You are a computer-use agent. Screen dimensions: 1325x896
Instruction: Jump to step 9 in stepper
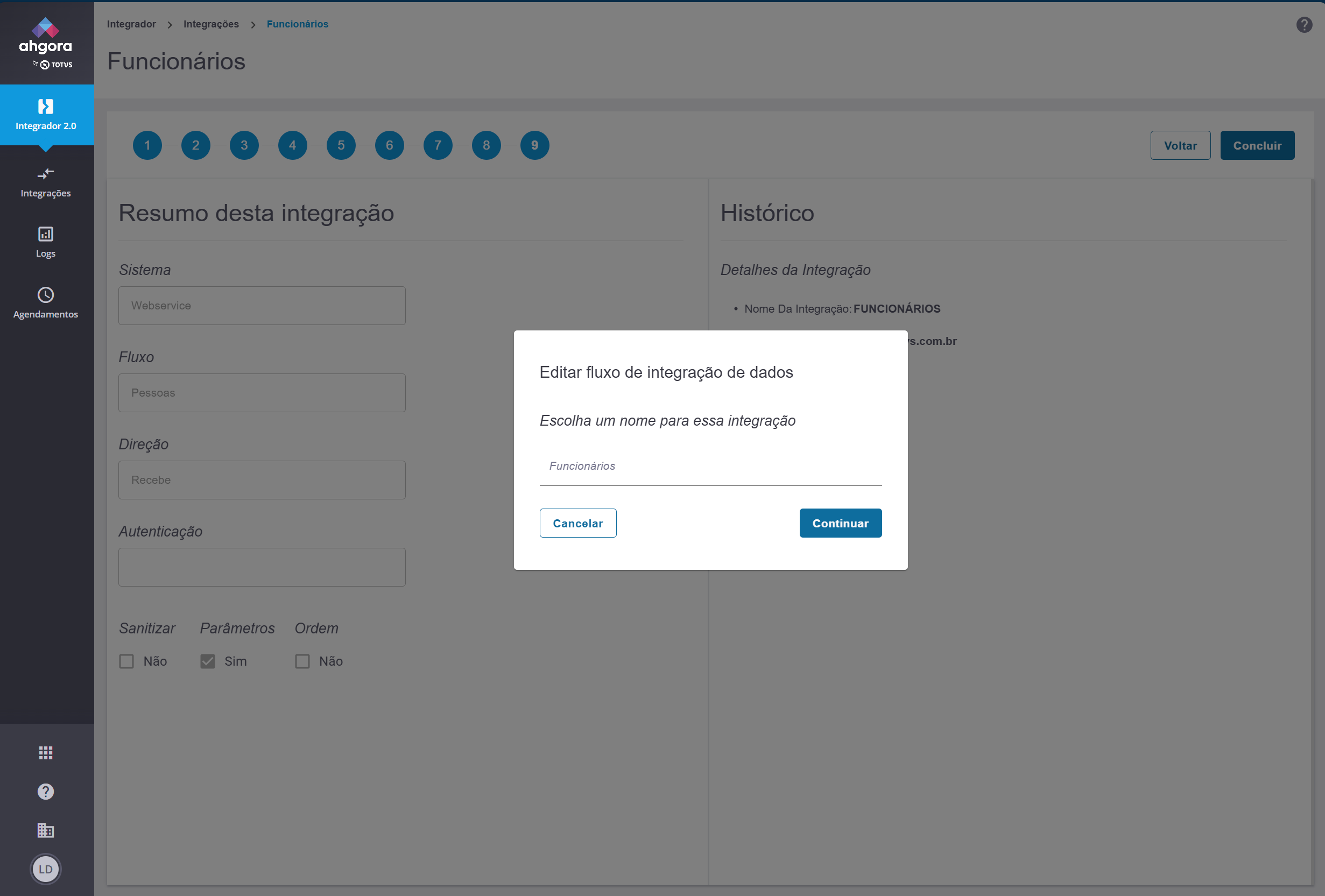coord(534,145)
